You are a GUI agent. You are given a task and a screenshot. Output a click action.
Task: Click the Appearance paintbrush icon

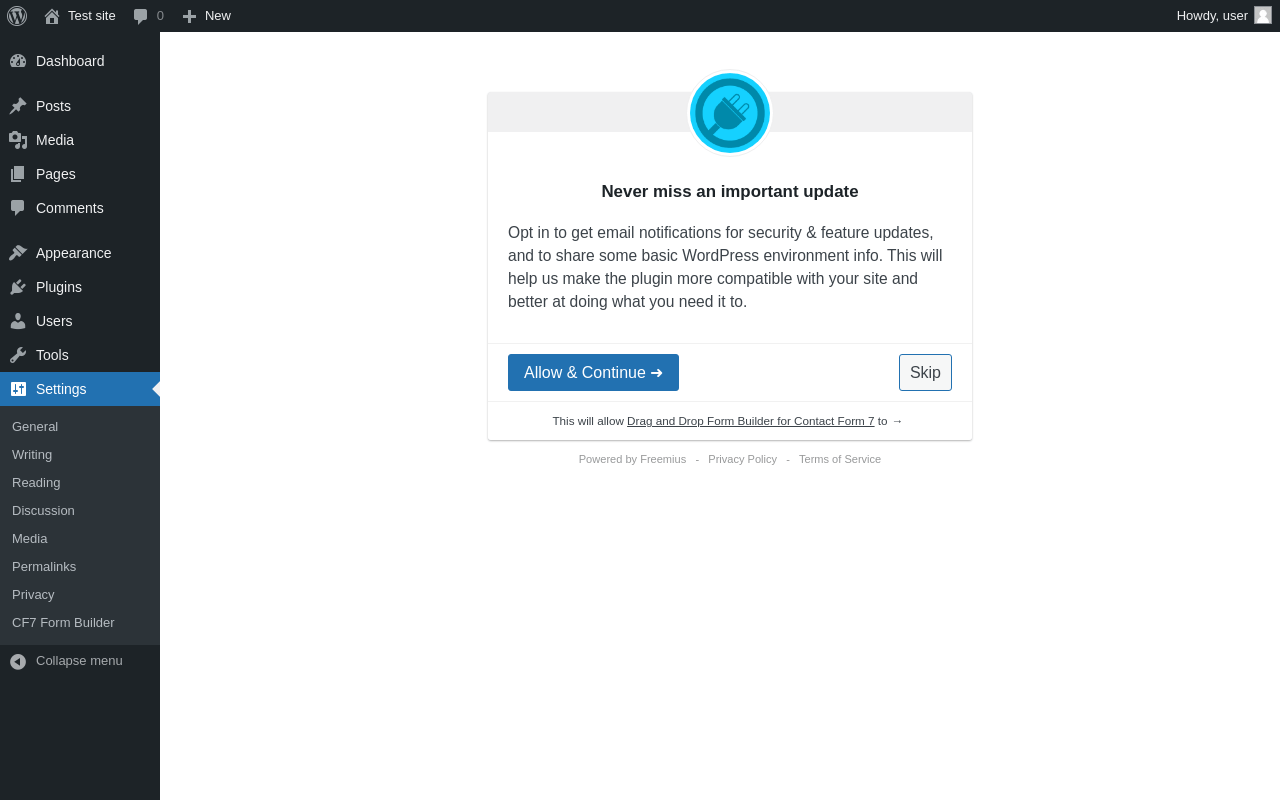pyautogui.click(x=18, y=253)
